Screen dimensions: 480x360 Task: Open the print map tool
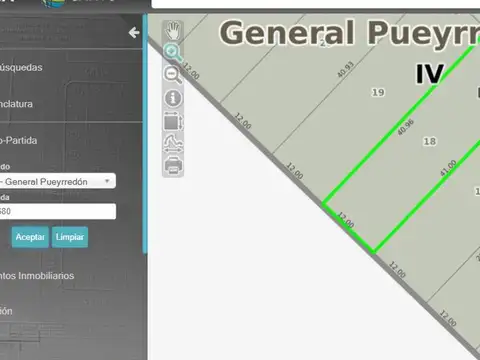(x=173, y=166)
